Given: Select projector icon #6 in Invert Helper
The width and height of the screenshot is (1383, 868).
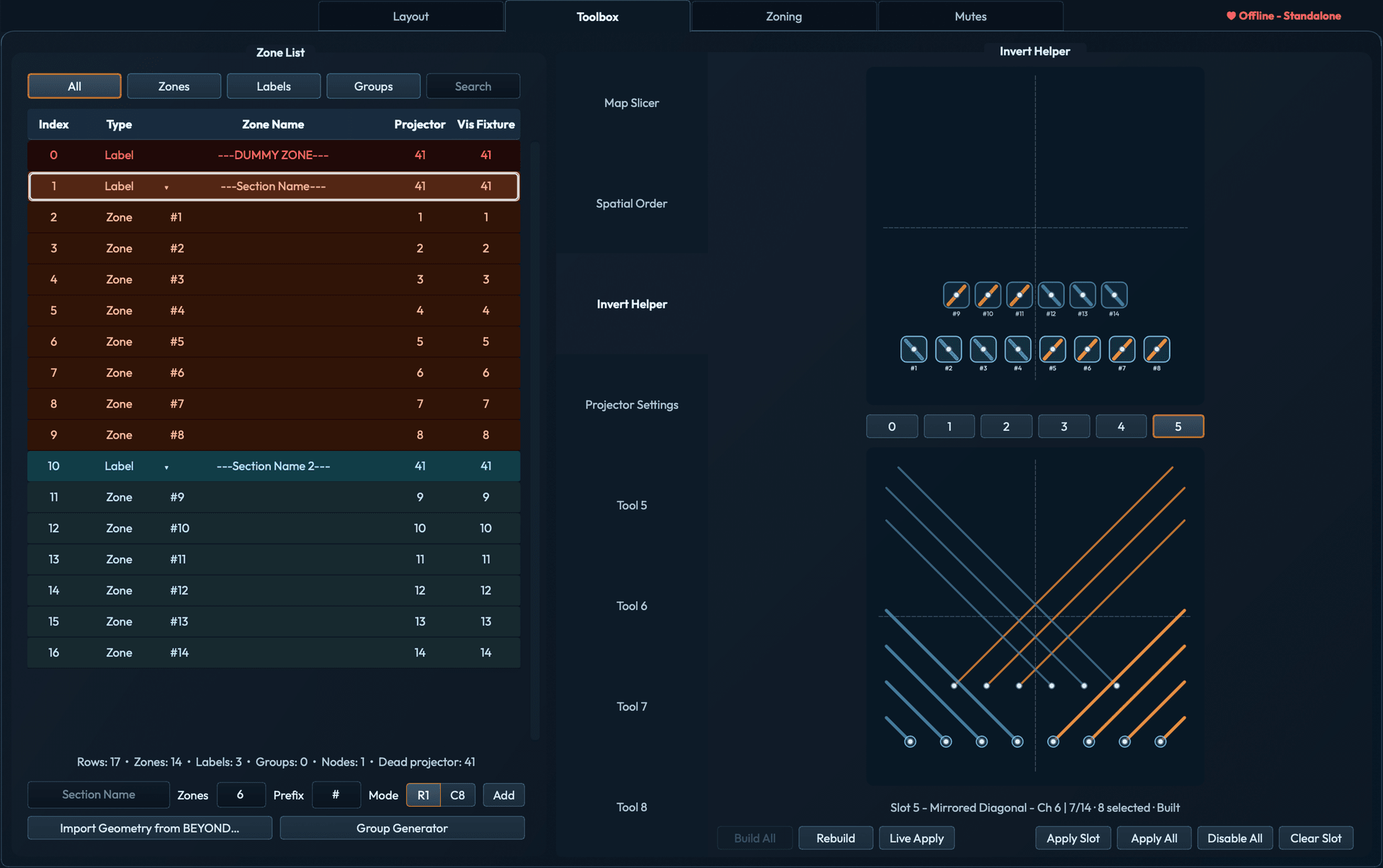Looking at the screenshot, I should pos(1087,349).
